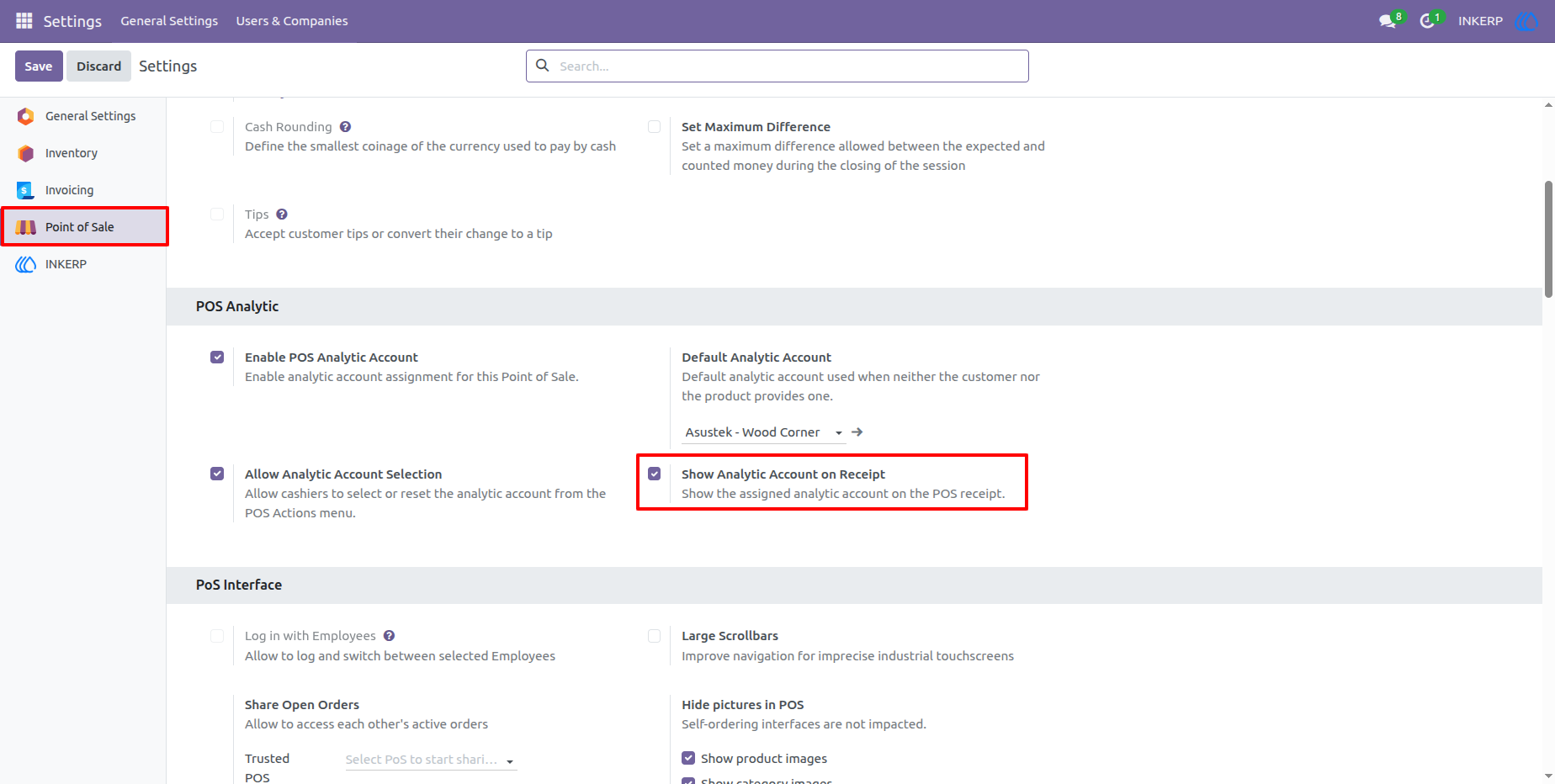Click the vertical scrollbar thumb
1555x784 pixels.
pos(1548,239)
